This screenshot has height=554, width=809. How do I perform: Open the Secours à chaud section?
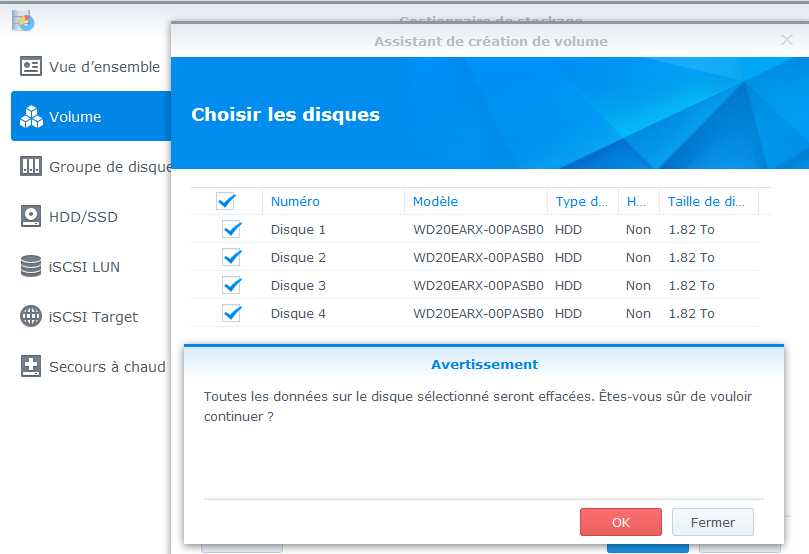tap(91, 366)
